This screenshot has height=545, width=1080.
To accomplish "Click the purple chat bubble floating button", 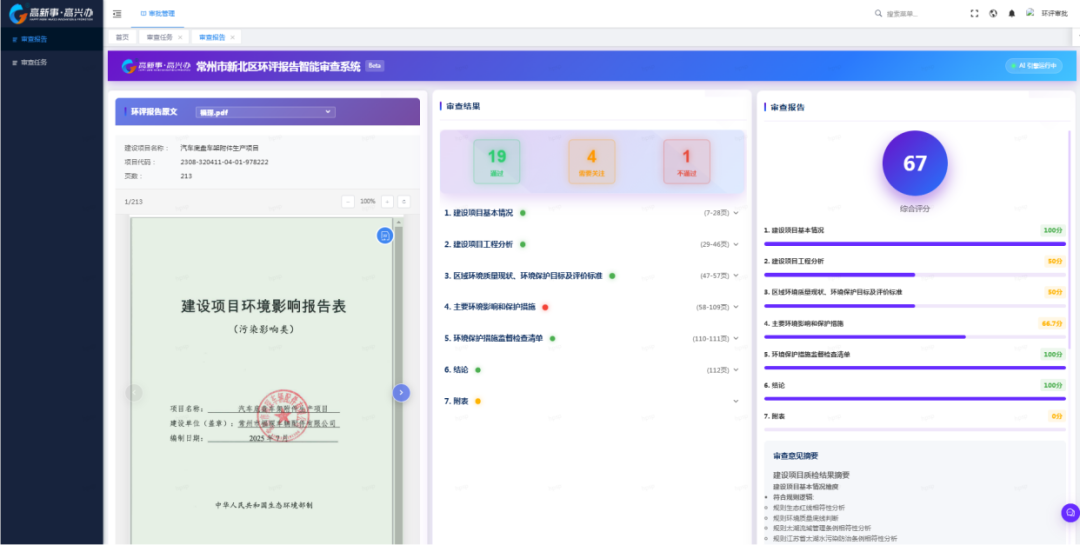I will pyautogui.click(x=1069, y=512).
